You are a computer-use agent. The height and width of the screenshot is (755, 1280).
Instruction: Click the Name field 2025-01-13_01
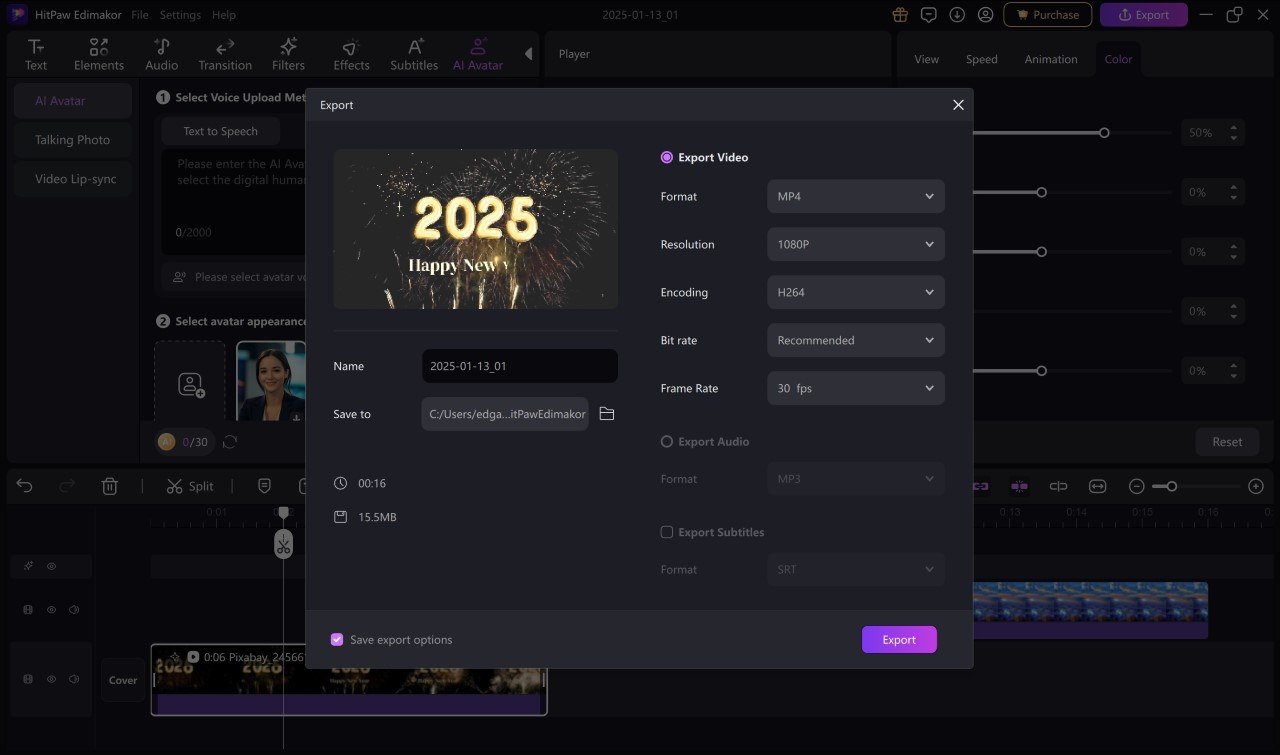pyautogui.click(x=520, y=366)
